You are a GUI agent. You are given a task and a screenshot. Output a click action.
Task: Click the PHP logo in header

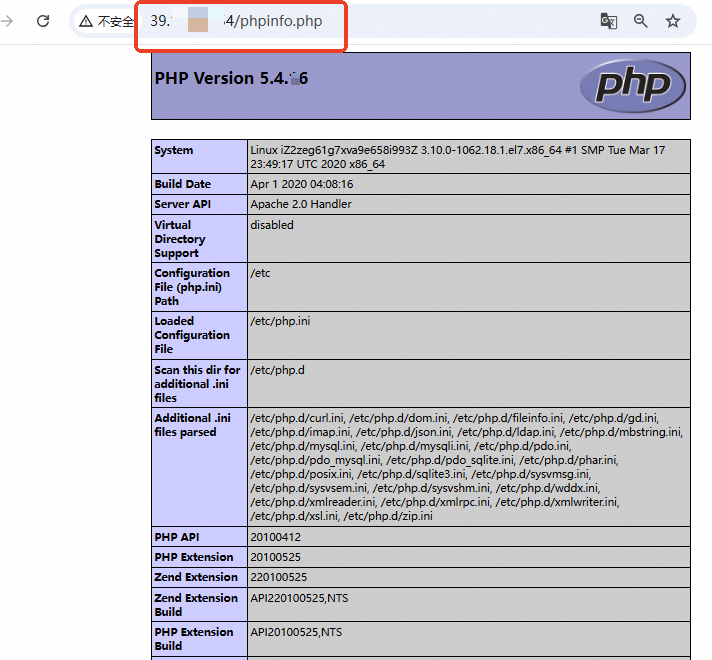point(633,86)
